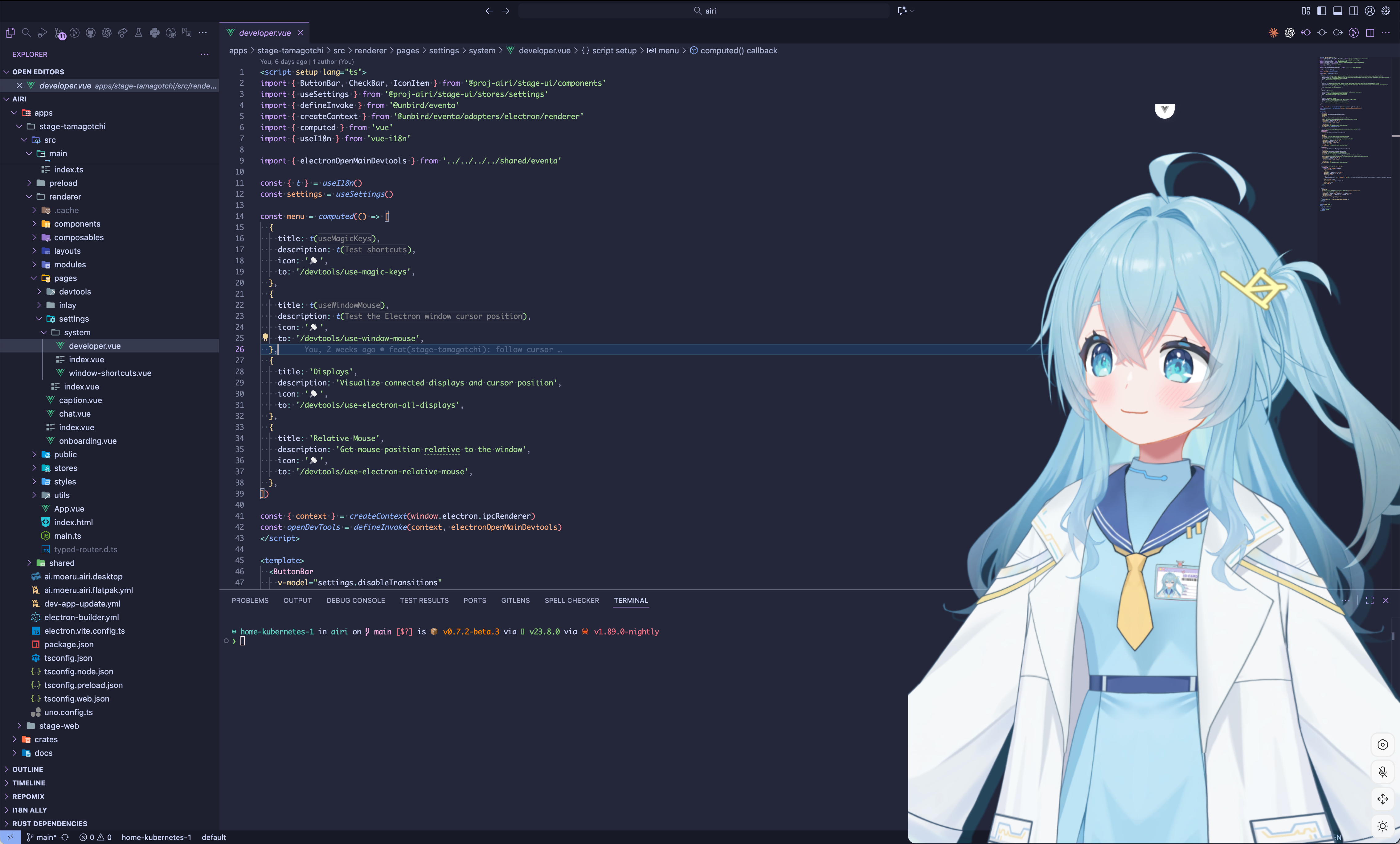Image resolution: width=1400 pixels, height=844 pixels.
Task: Open electron-builder.yml in the explorer
Action: (x=81, y=617)
